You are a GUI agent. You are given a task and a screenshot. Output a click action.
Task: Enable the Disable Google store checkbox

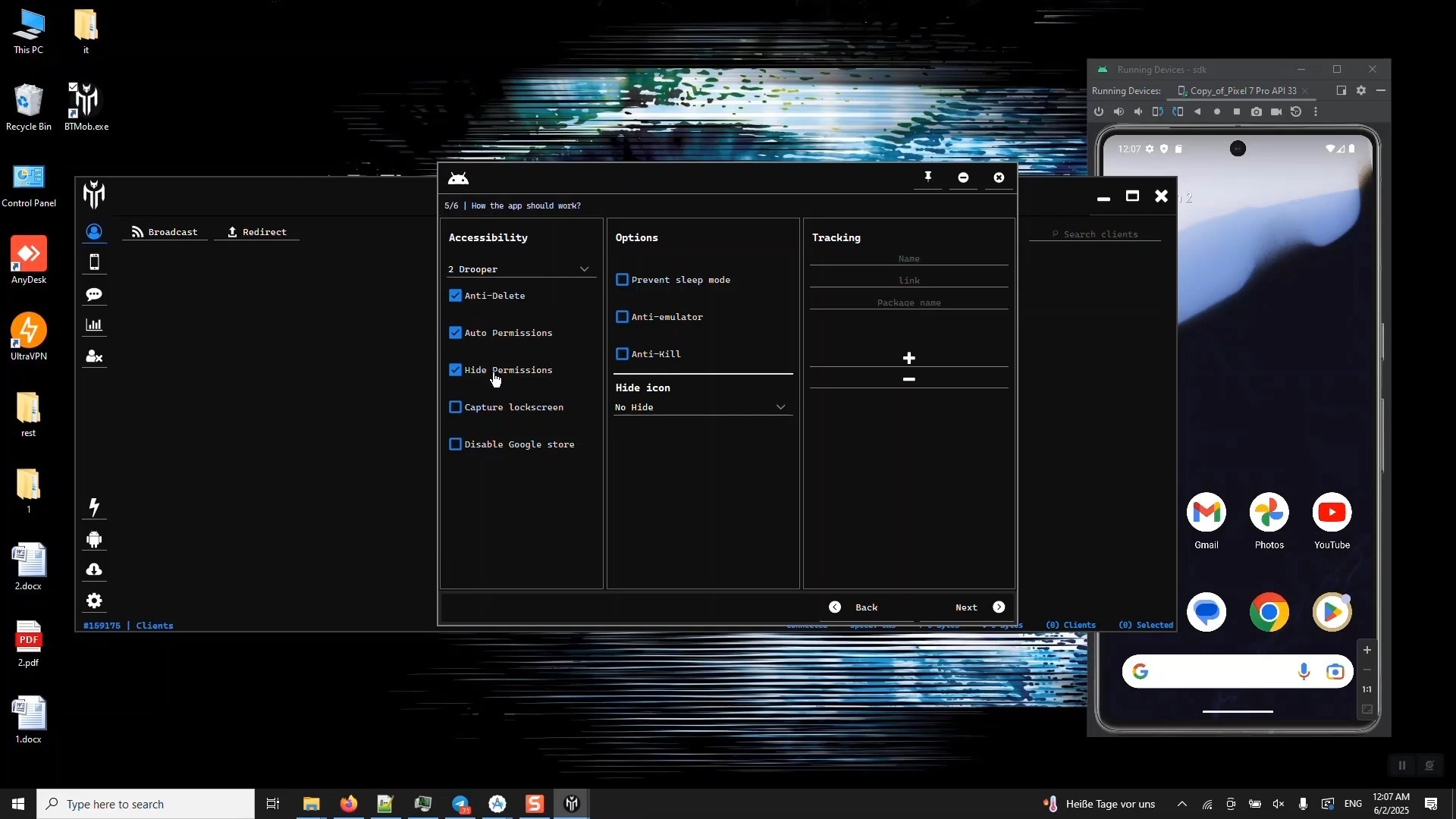(455, 444)
